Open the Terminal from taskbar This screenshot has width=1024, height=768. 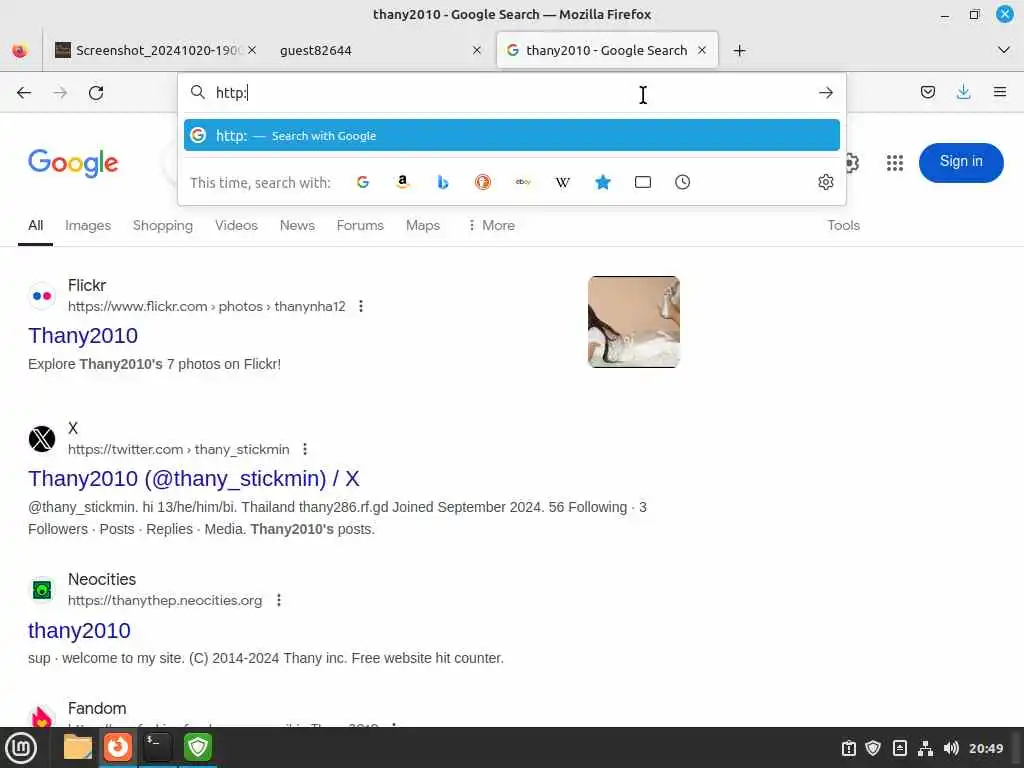[x=157, y=747]
